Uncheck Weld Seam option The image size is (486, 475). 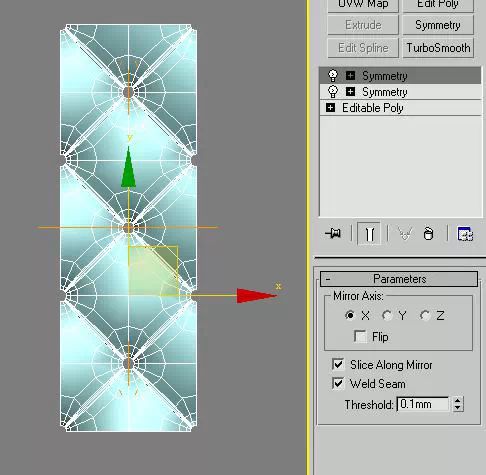point(338,383)
